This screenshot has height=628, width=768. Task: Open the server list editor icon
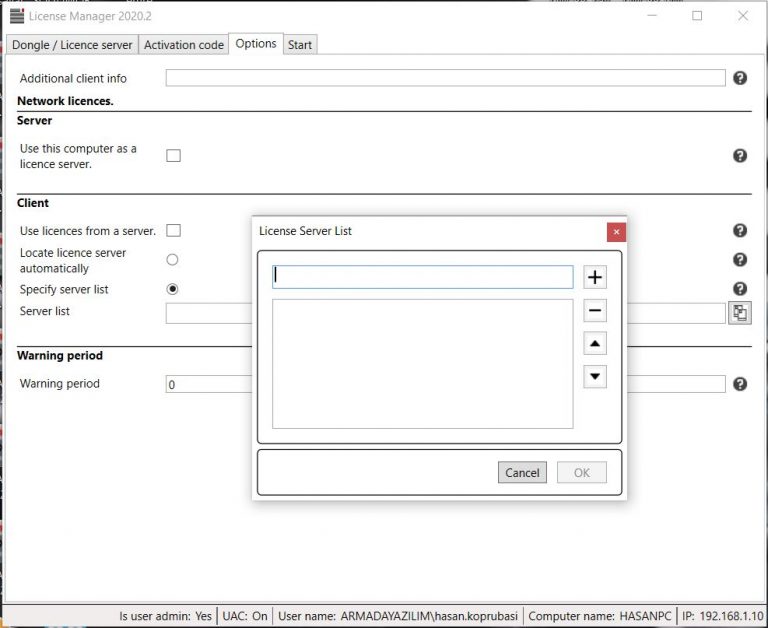739,313
